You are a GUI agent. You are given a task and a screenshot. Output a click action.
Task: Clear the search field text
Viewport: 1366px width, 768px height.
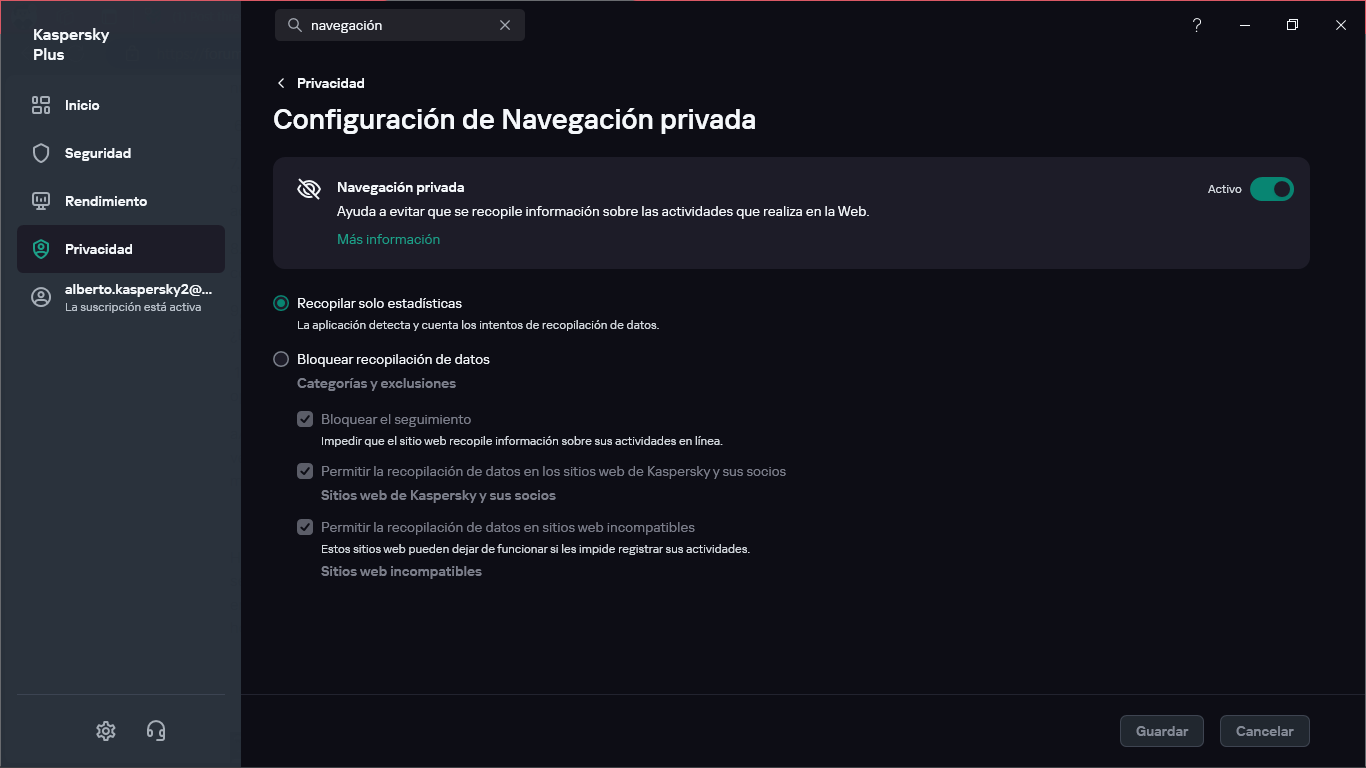(505, 25)
